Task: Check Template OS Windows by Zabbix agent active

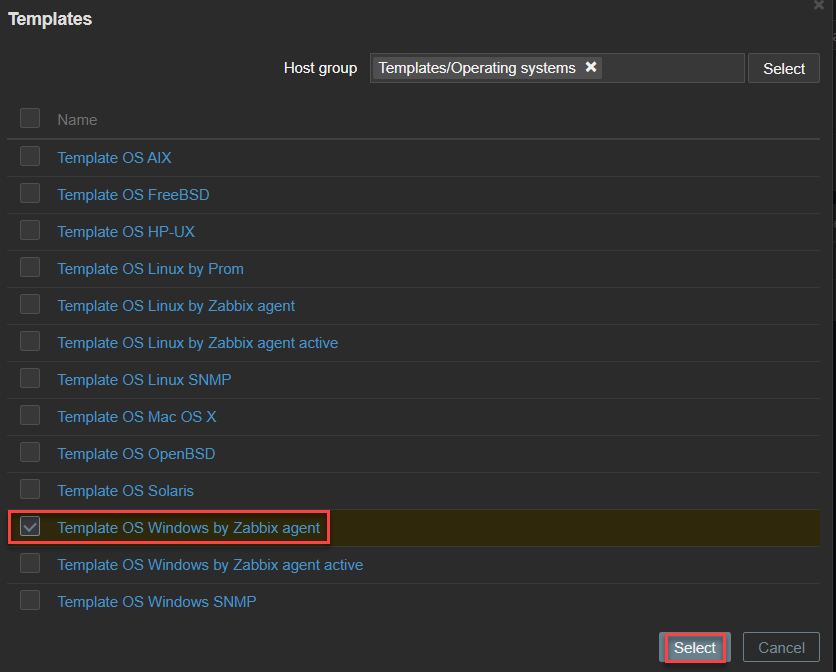Action: [x=29, y=562]
